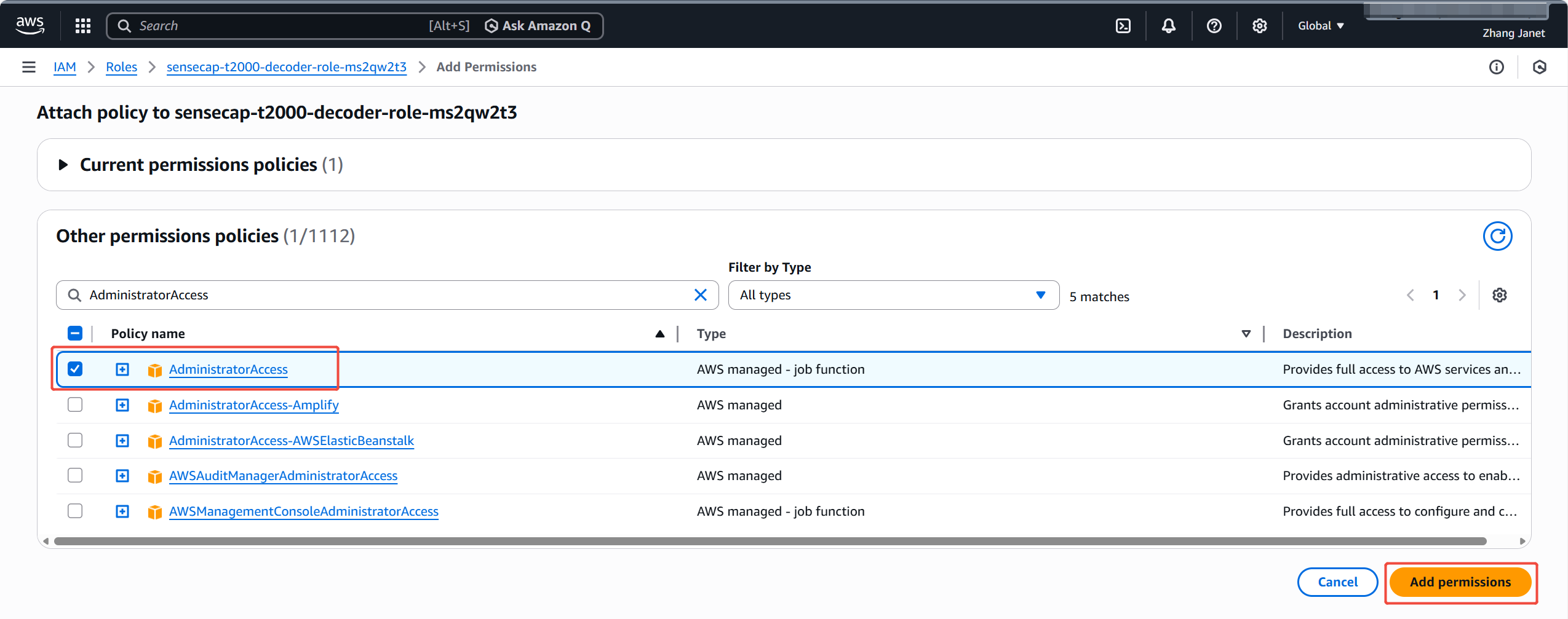This screenshot has width=1568, height=619.
Task: Open table preferences gear icon
Action: 1499,295
